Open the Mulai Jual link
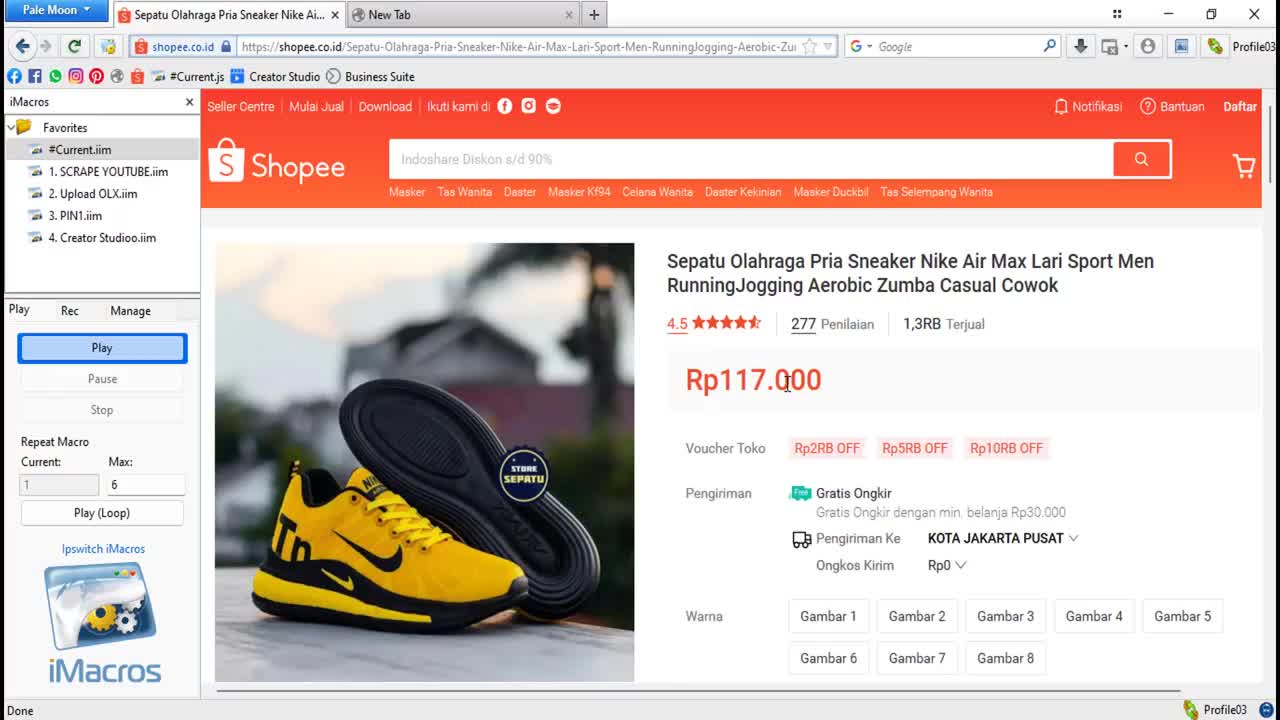Screen dimensions: 1280x720 pos(316,106)
